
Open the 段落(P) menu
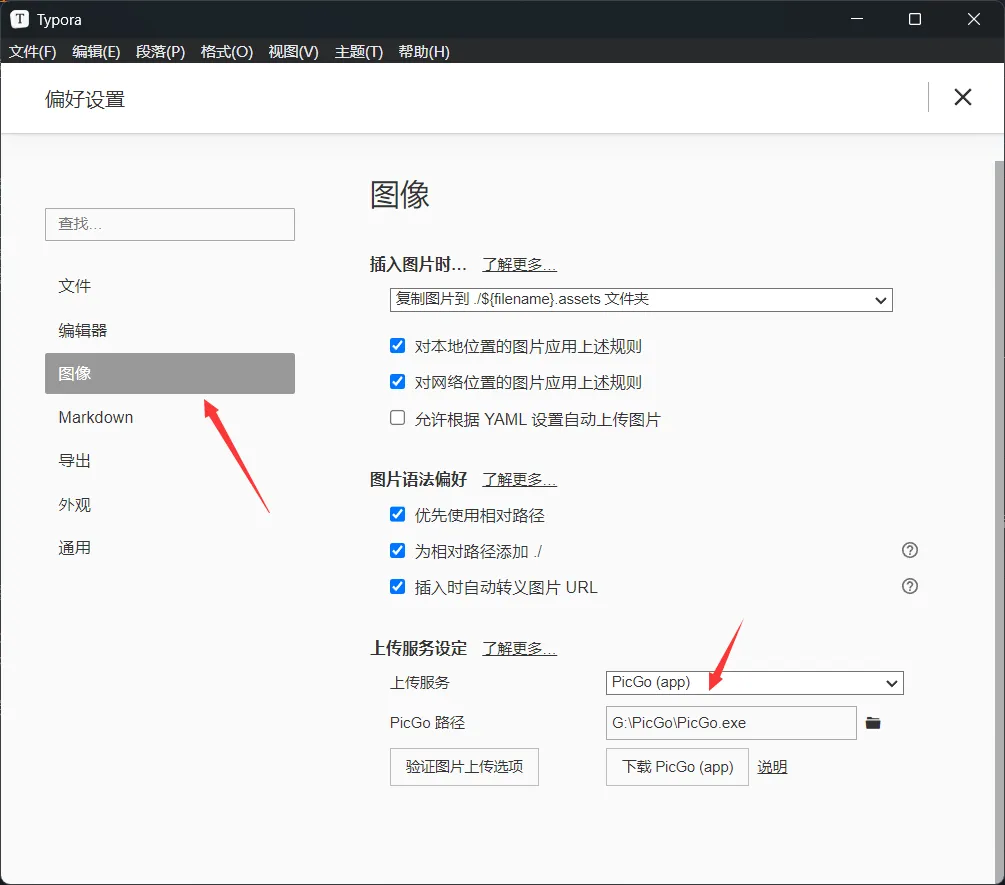160,51
